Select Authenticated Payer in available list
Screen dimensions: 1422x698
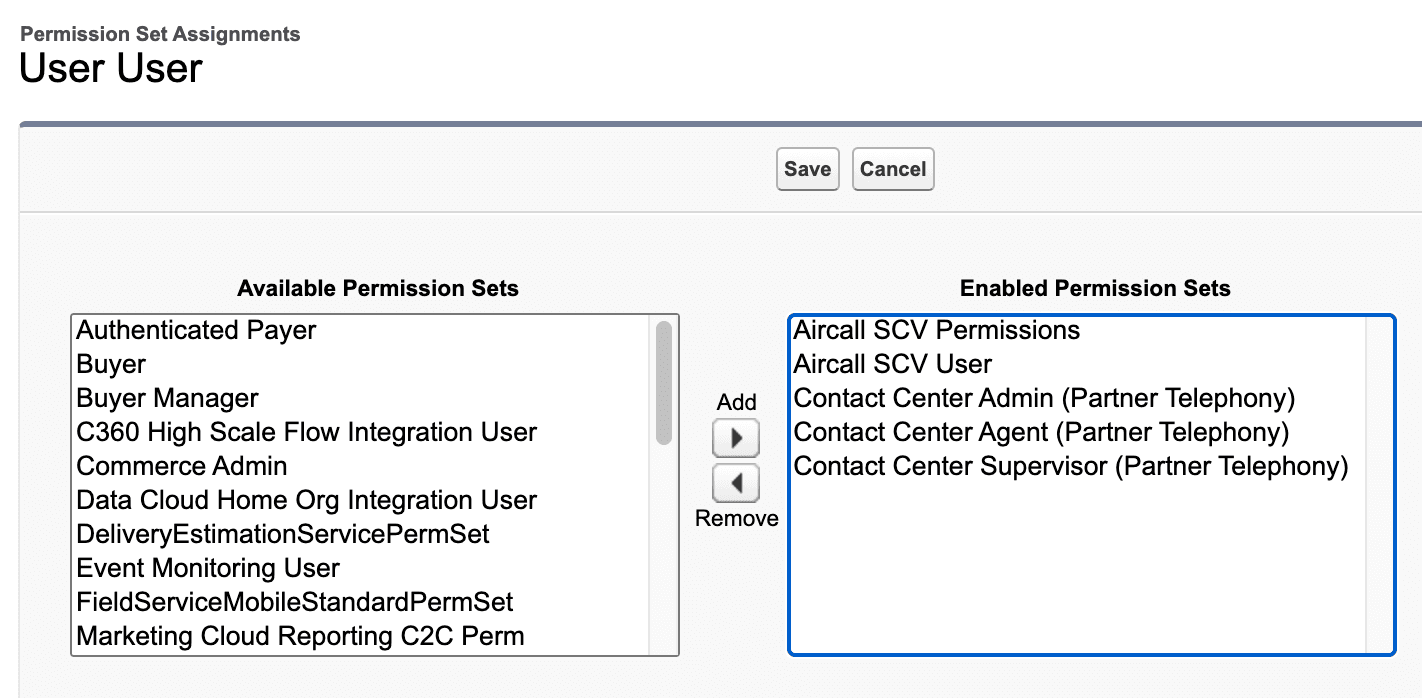[196, 330]
